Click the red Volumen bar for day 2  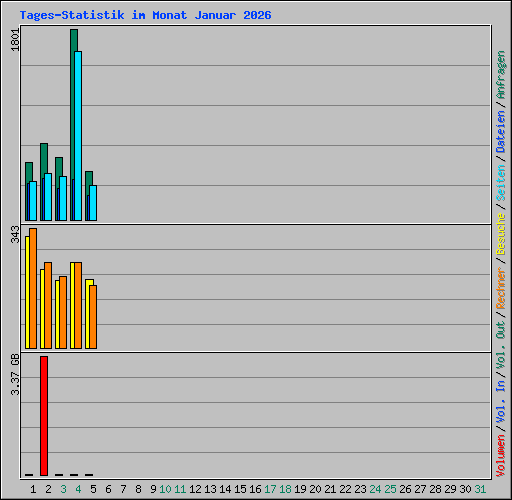[44, 416]
